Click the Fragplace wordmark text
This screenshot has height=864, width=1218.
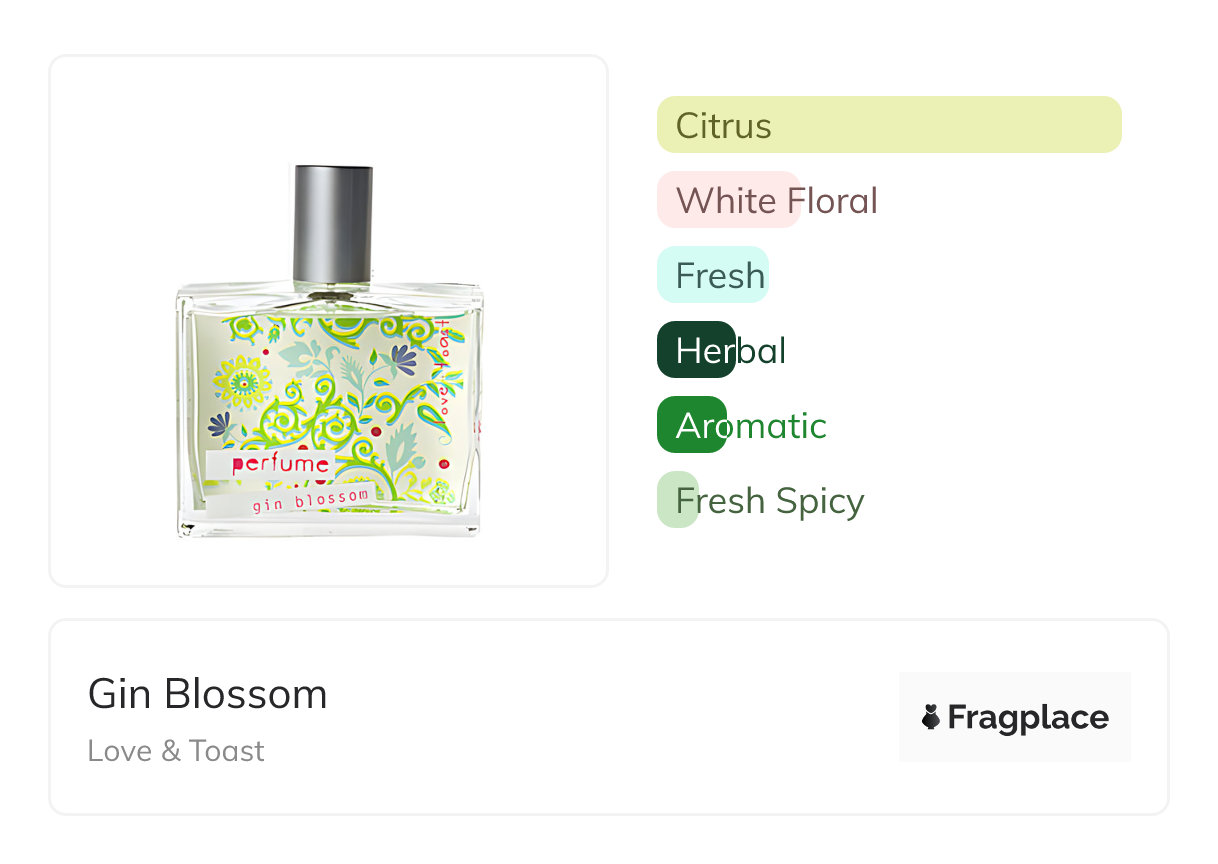1027,717
